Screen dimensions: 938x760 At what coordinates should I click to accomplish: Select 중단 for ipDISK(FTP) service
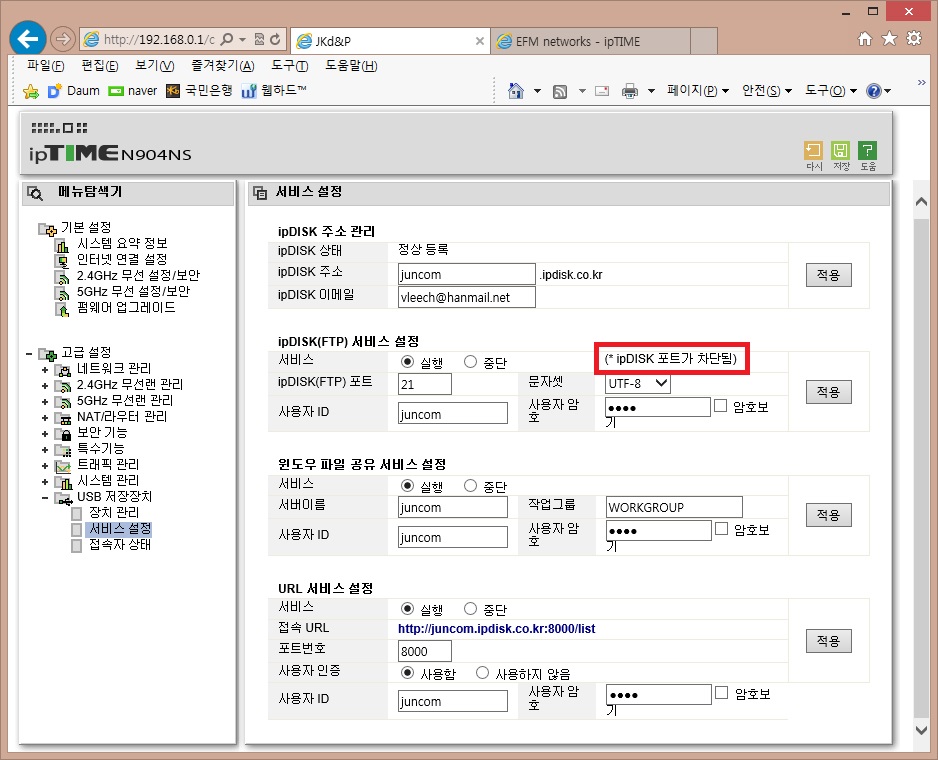pos(470,362)
